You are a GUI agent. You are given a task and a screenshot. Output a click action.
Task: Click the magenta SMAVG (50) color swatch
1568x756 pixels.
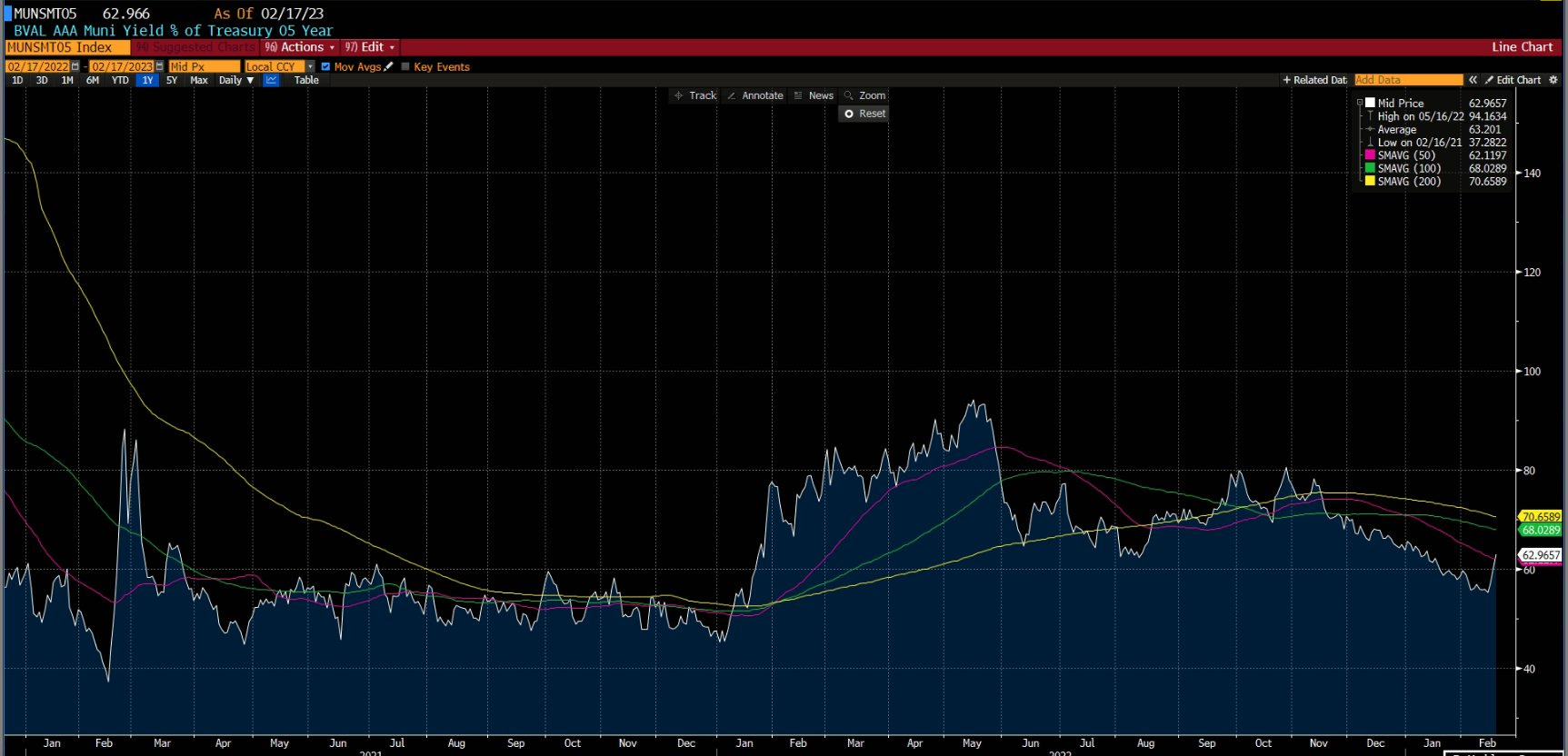(1370, 155)
